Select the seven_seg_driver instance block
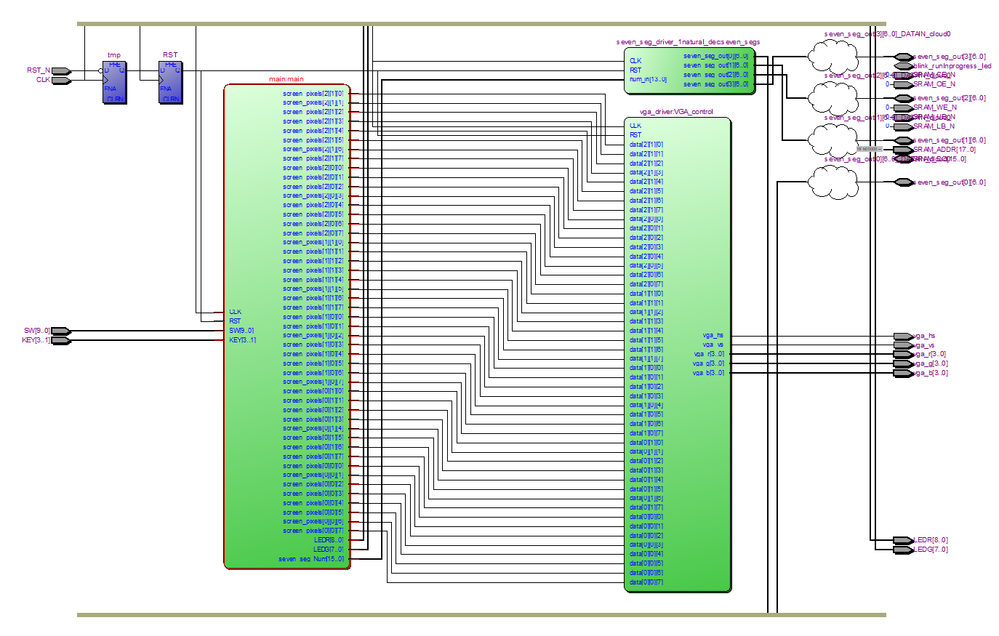The image size is (999, 636). [x=690, y=71]
